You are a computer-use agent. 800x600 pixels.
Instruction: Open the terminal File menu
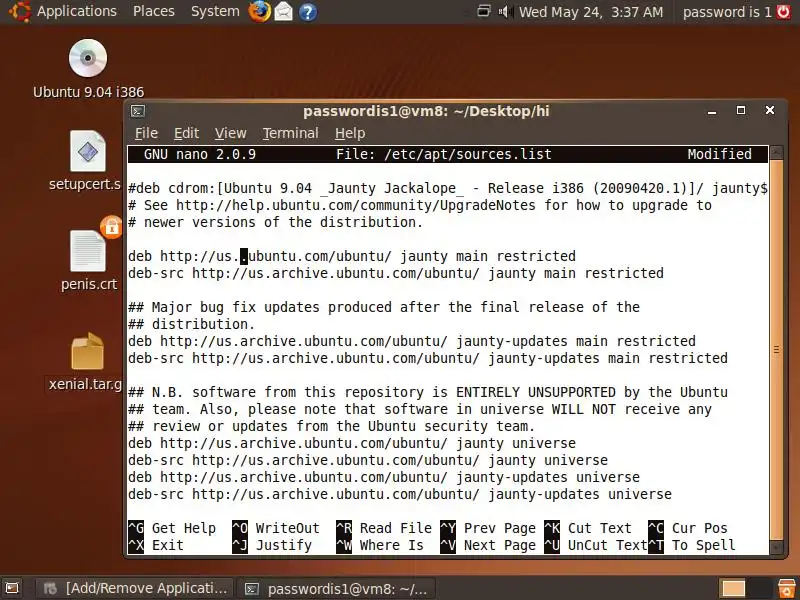(x=146, y=133)
